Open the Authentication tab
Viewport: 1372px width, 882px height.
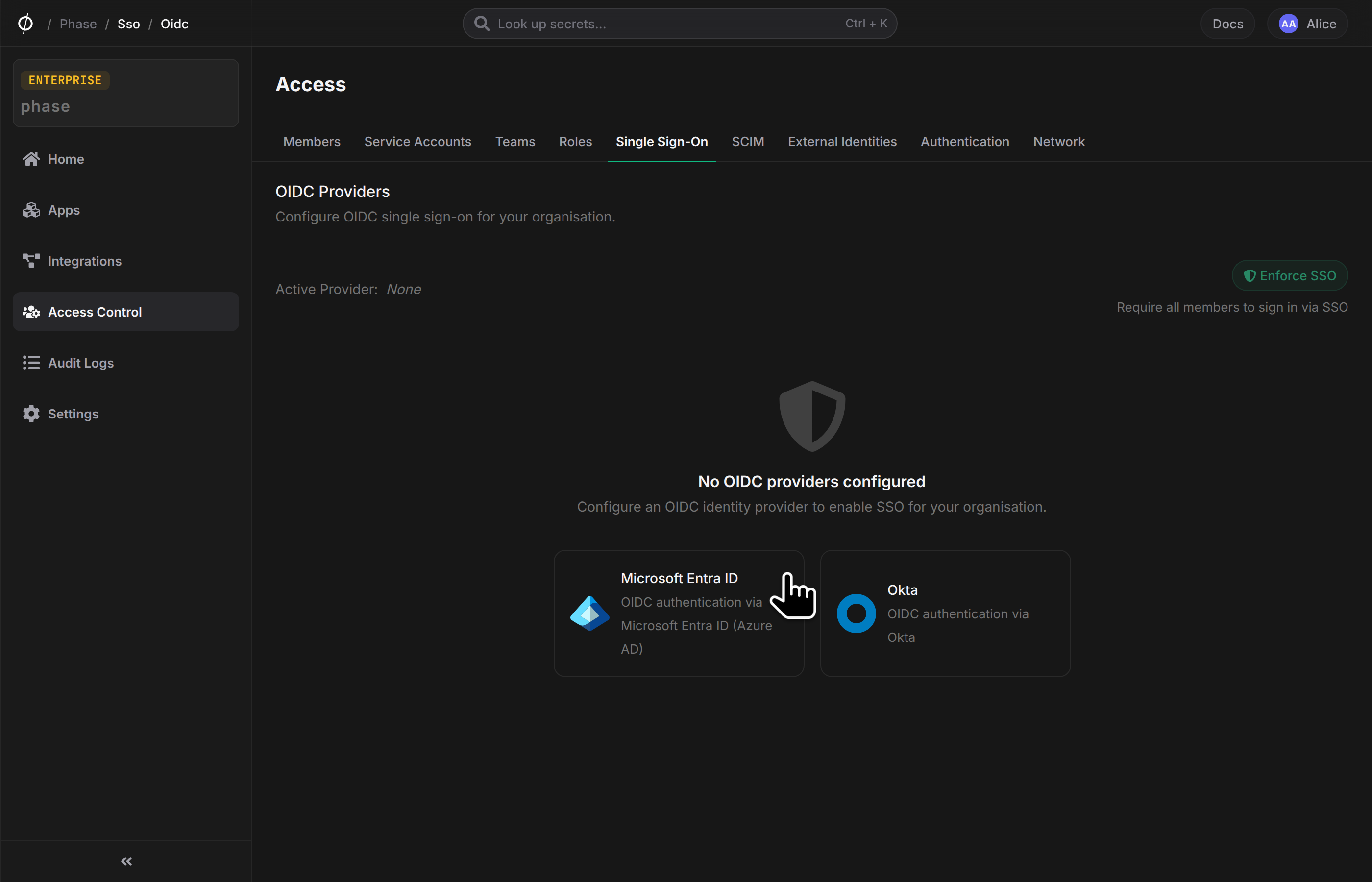965,142
